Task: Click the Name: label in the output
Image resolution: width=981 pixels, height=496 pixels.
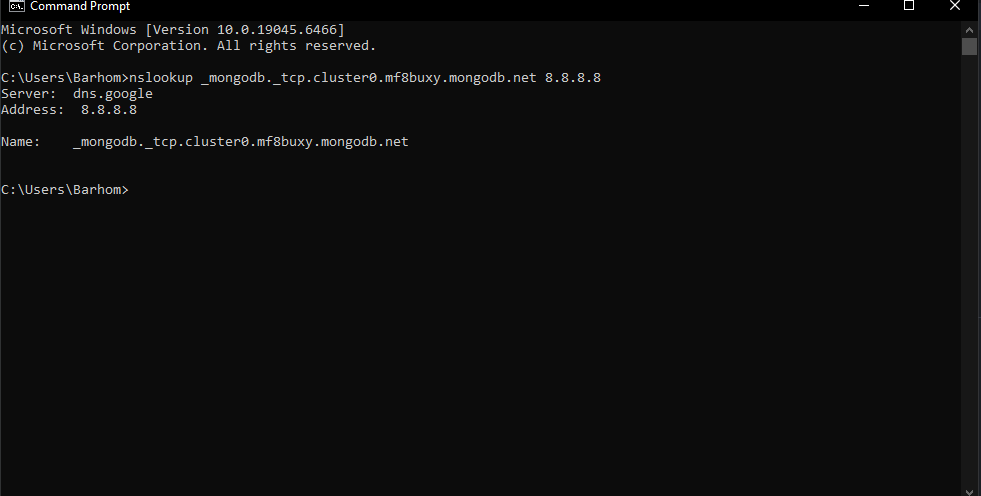Action: click(20, 142)
